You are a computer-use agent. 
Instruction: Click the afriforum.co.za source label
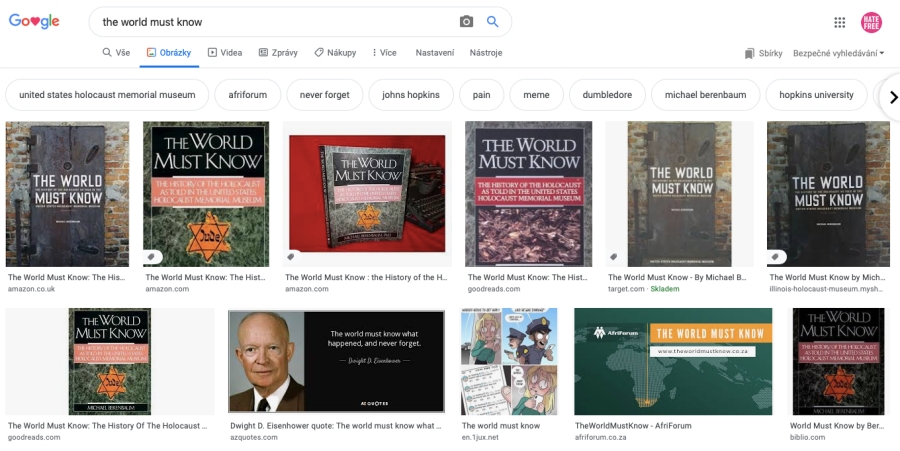click(x=600, y=437)
